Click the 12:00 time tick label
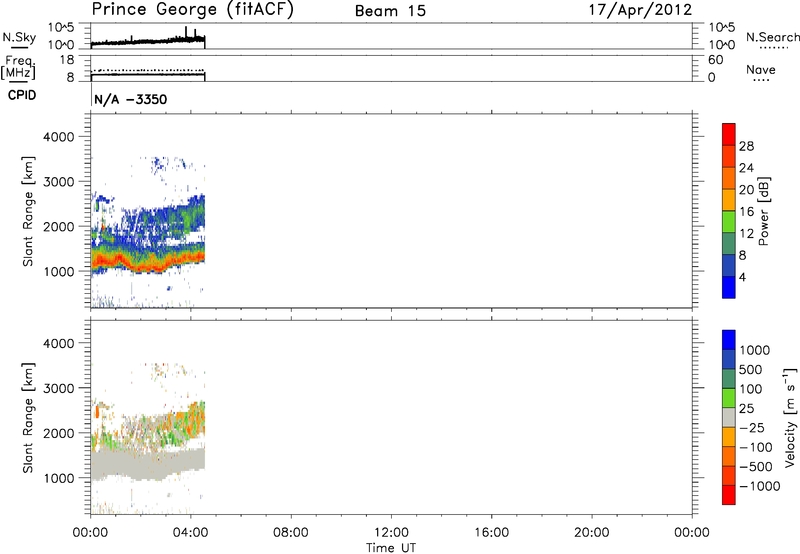Screen dimensions: 800x554 click(x=391, y=533)
